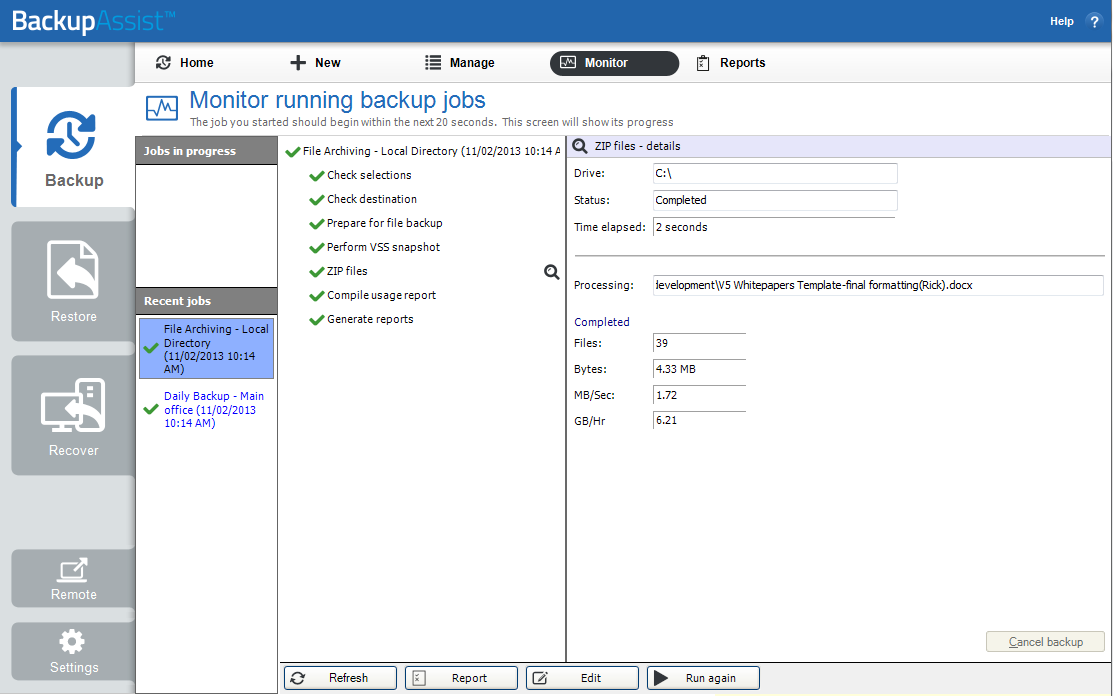Open the Backup section in sidebar
1113x696 pixels.
click(74, 147)
